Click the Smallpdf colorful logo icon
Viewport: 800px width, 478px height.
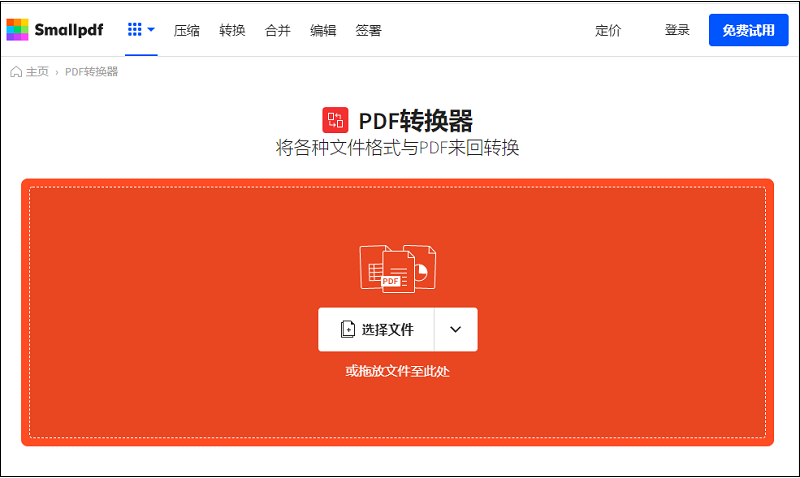pyautogui.click(x=17, y=30)
